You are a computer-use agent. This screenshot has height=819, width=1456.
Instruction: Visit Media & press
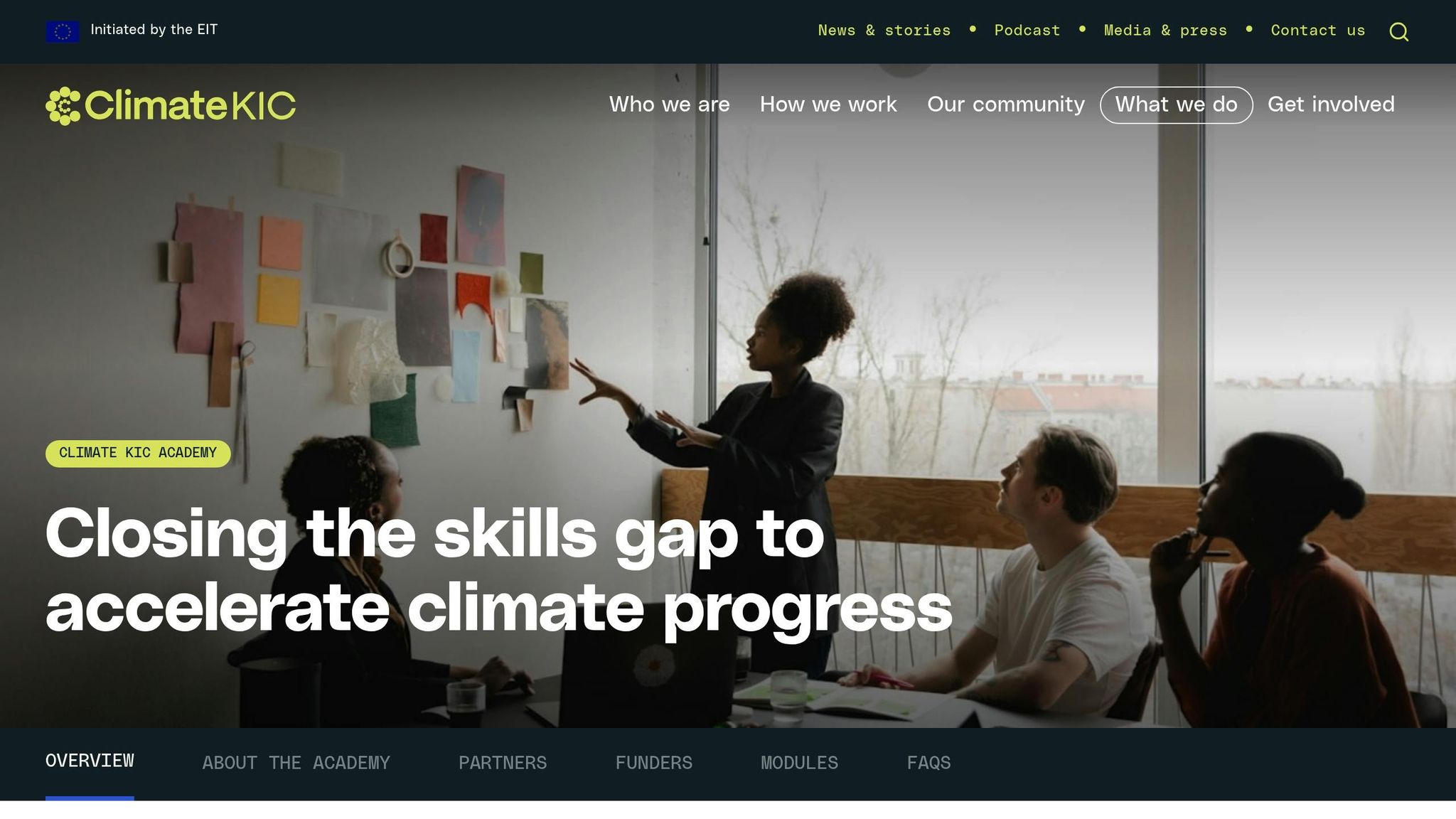click(x=1165, y=30)
